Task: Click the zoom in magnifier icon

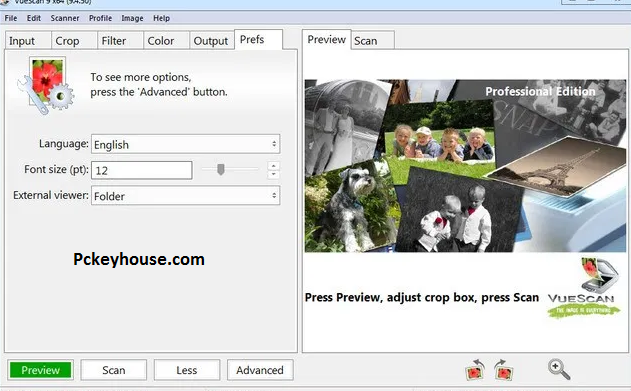Action: click(x=559, y=369)
